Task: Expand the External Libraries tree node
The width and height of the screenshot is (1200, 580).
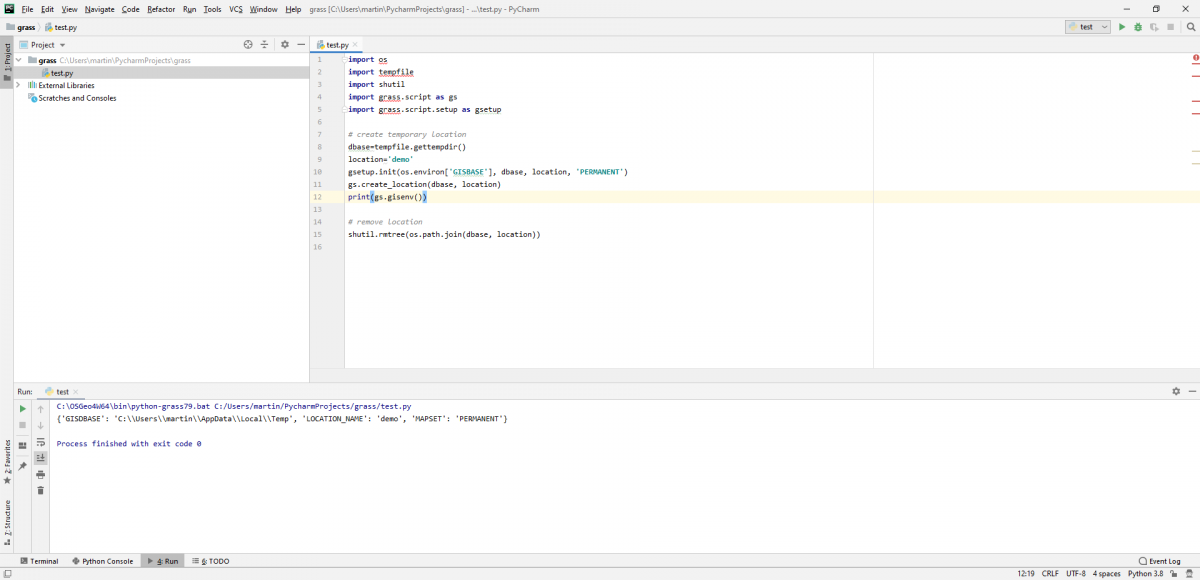Action: [x=19, y=86]
